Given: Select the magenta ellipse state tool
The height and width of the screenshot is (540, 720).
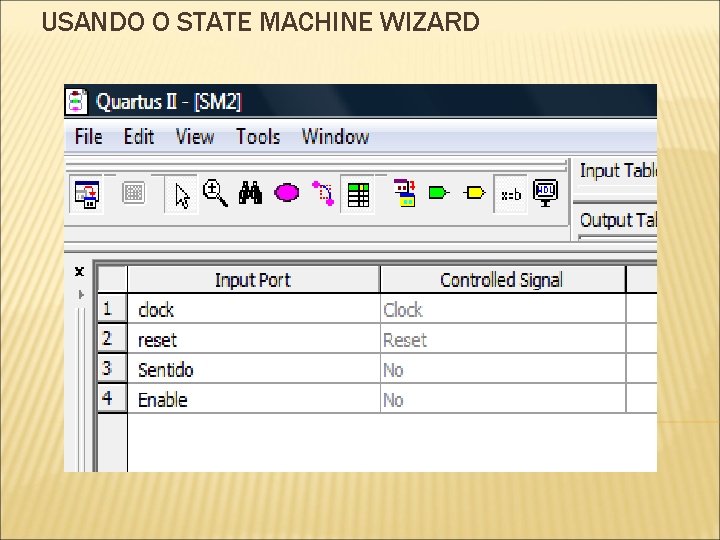Looking at the screenshot, I should tap(287, 192).
